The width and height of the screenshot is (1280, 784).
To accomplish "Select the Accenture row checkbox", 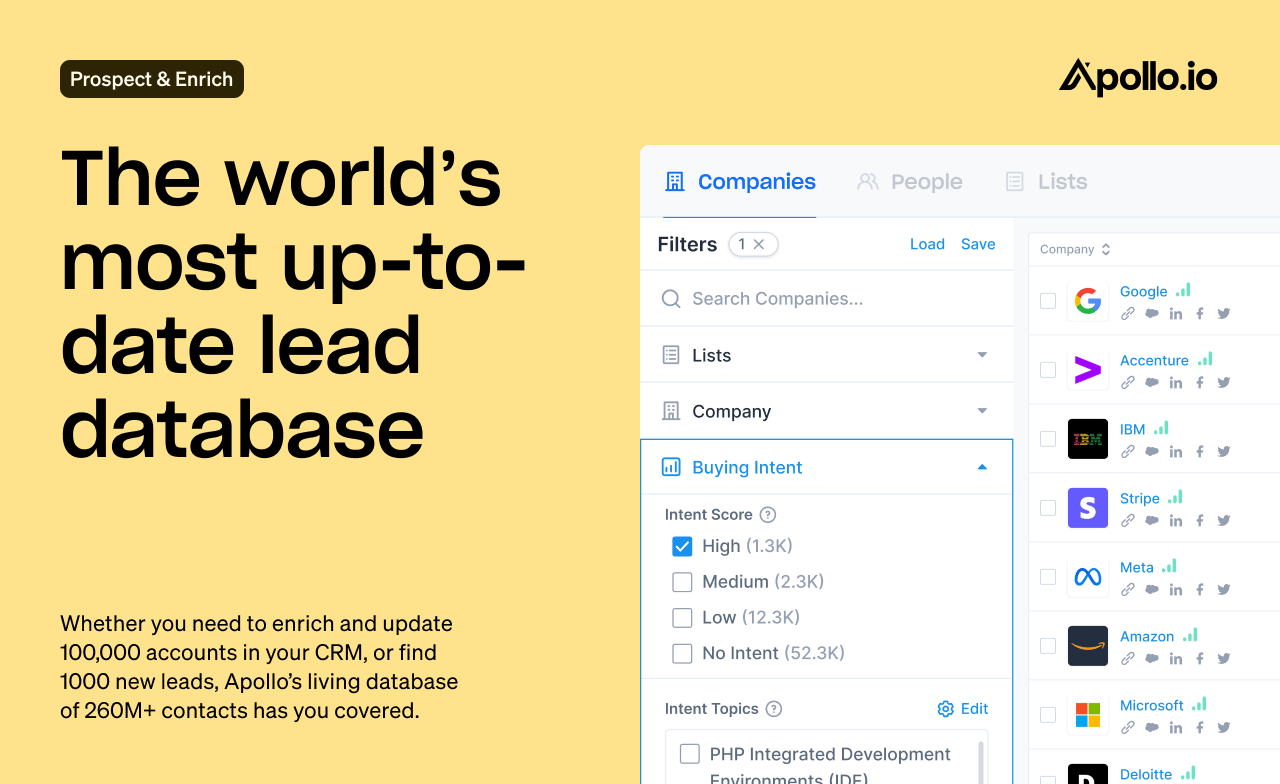I will coord(1048,370).
